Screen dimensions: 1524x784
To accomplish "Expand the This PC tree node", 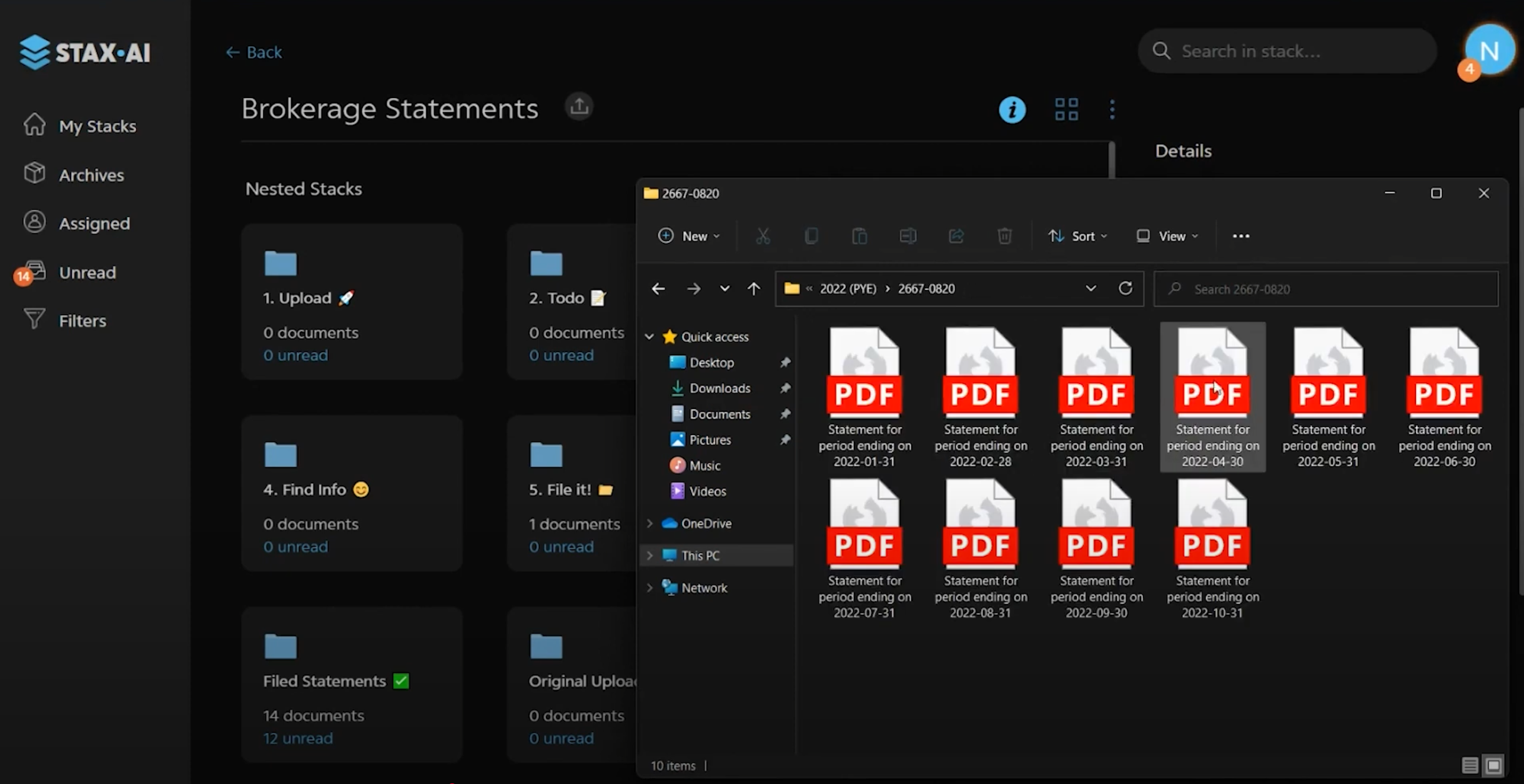I will point(650,556).
